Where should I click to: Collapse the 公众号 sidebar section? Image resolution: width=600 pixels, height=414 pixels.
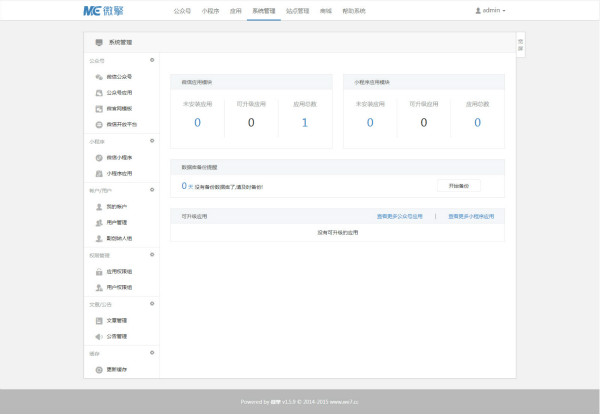[152, 60]
